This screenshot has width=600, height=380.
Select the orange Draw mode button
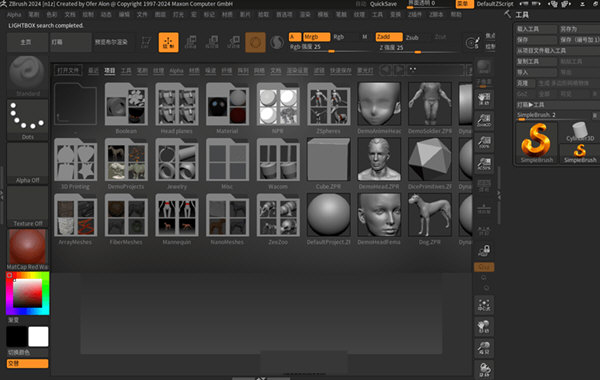click(x=168, y=42)
